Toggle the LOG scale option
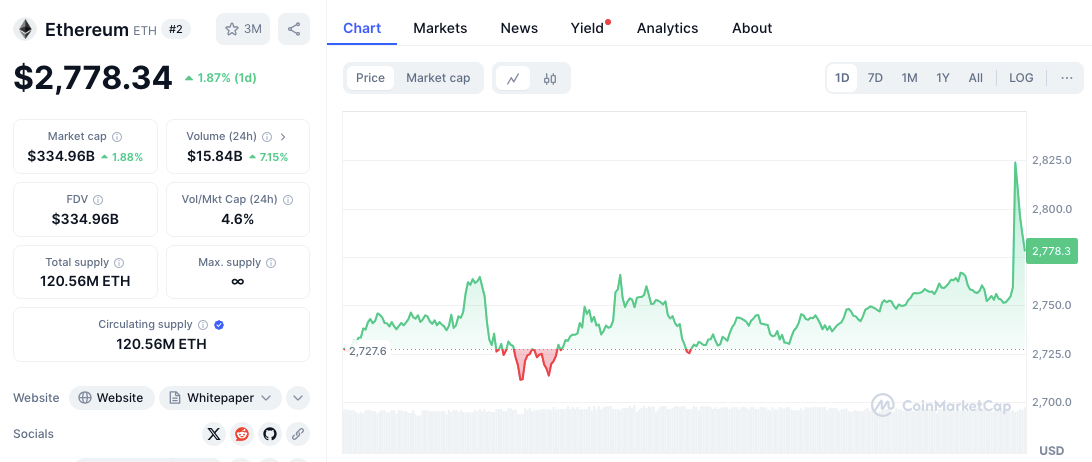This screenshot has width=1092, height=462. 1021,78
